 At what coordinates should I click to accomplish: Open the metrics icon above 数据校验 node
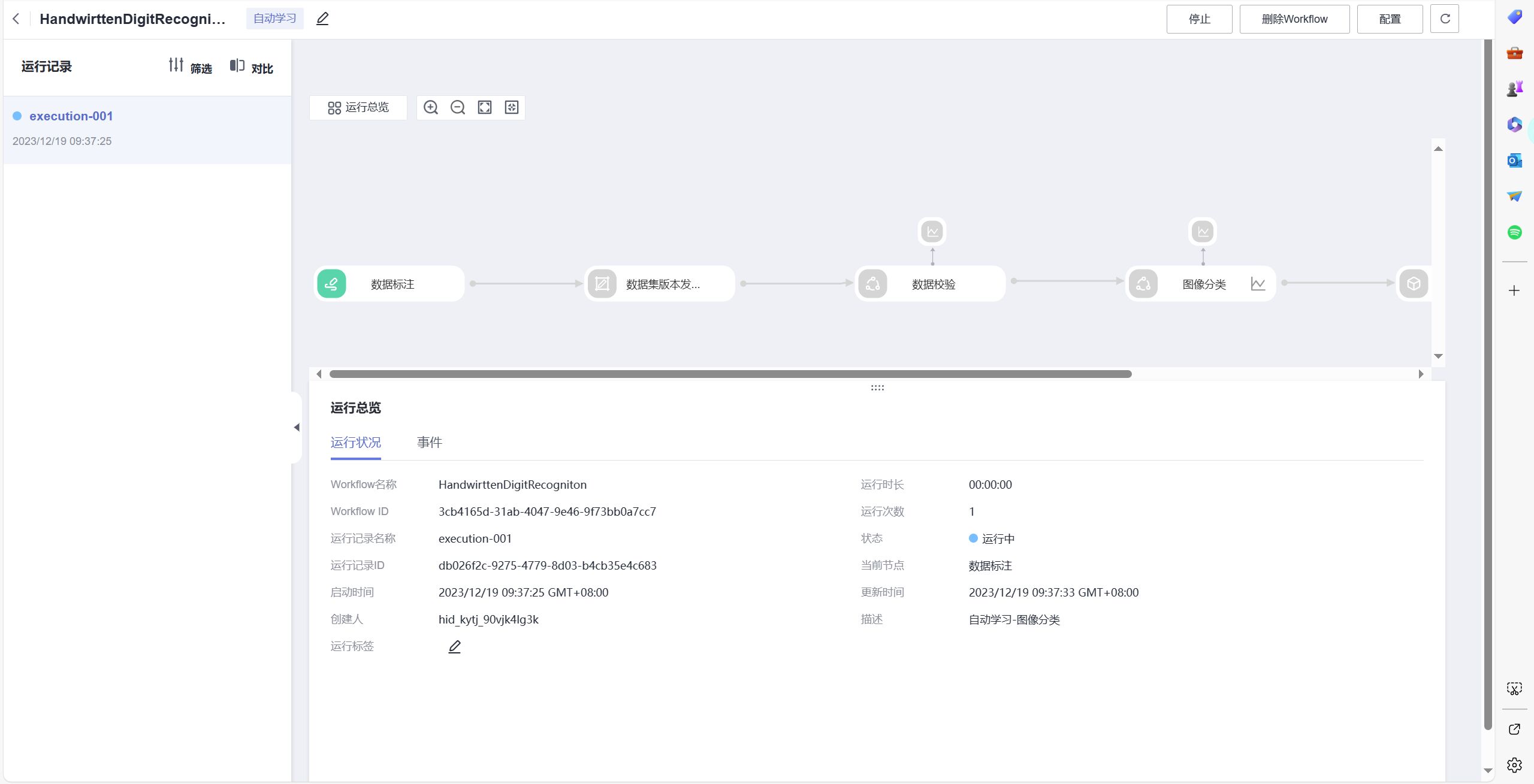click(x=932, y=231)
